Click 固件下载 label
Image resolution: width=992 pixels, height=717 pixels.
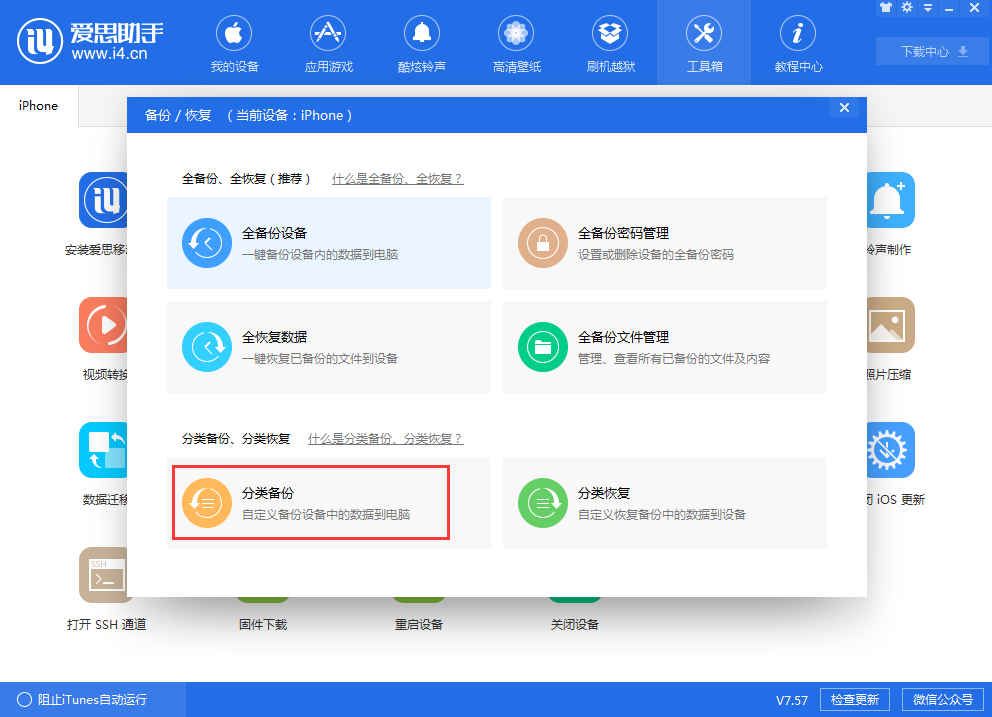click(263, 625)
